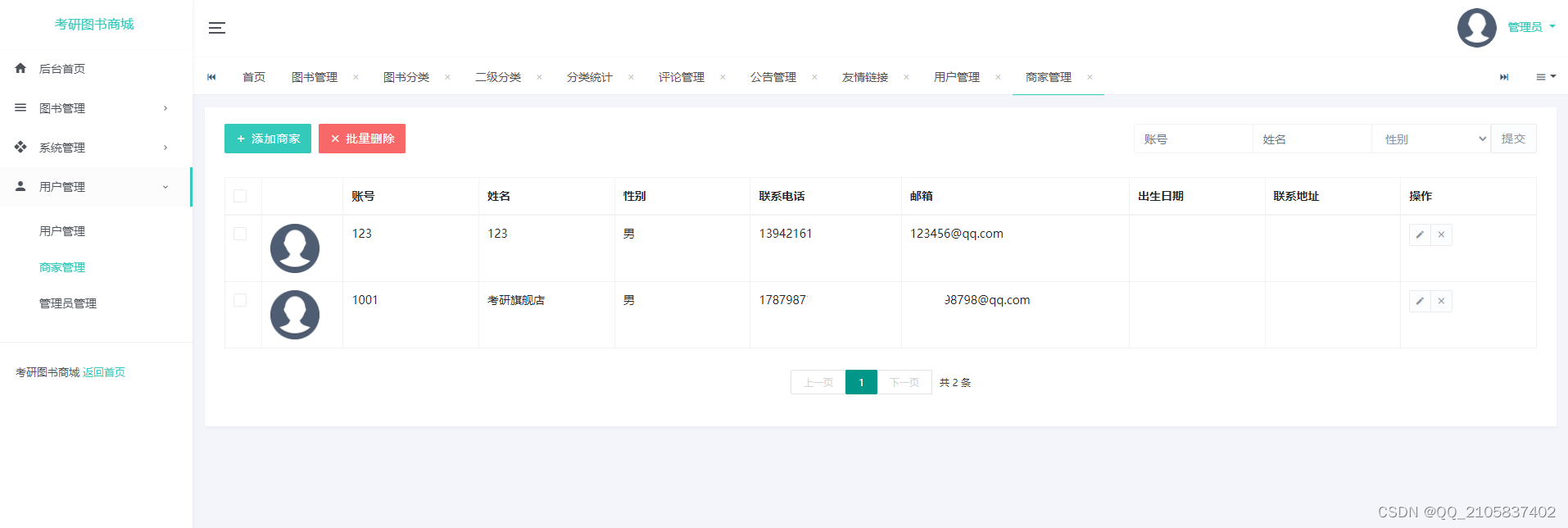
Task: Switch to the 分类统计 tab
Action: point(590,77)
